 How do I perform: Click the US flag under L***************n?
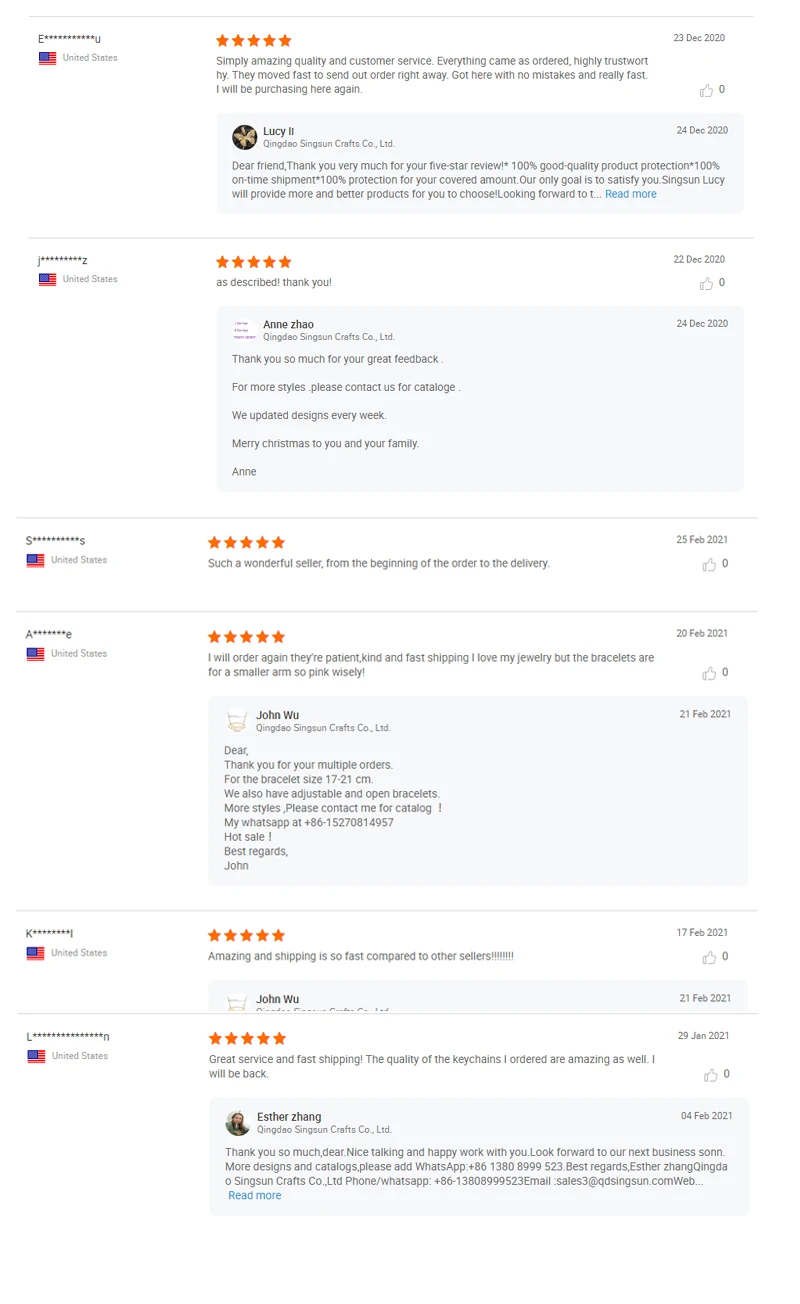36,1056
